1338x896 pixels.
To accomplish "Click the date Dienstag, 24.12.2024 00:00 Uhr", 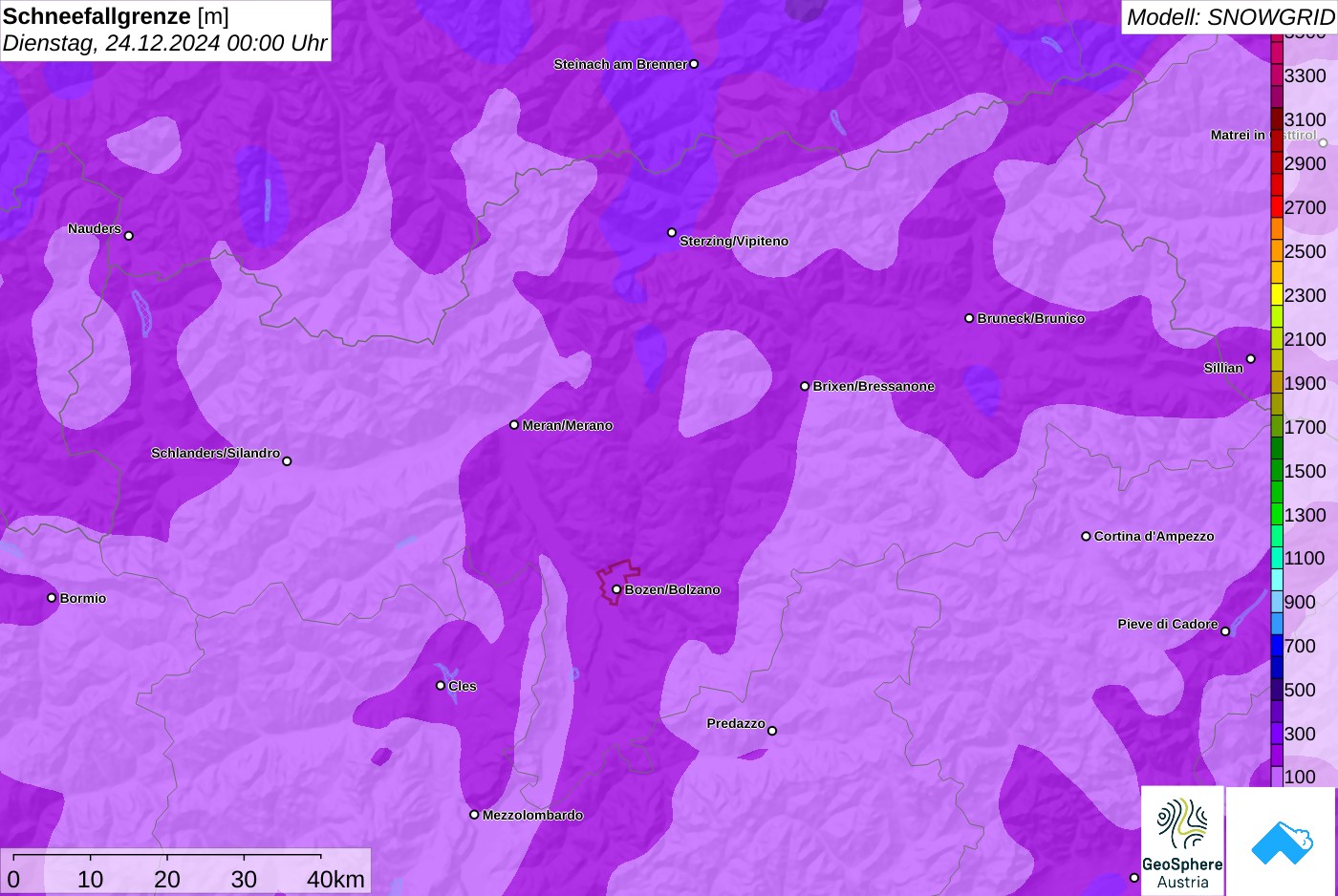I will [x=165, y=43].
